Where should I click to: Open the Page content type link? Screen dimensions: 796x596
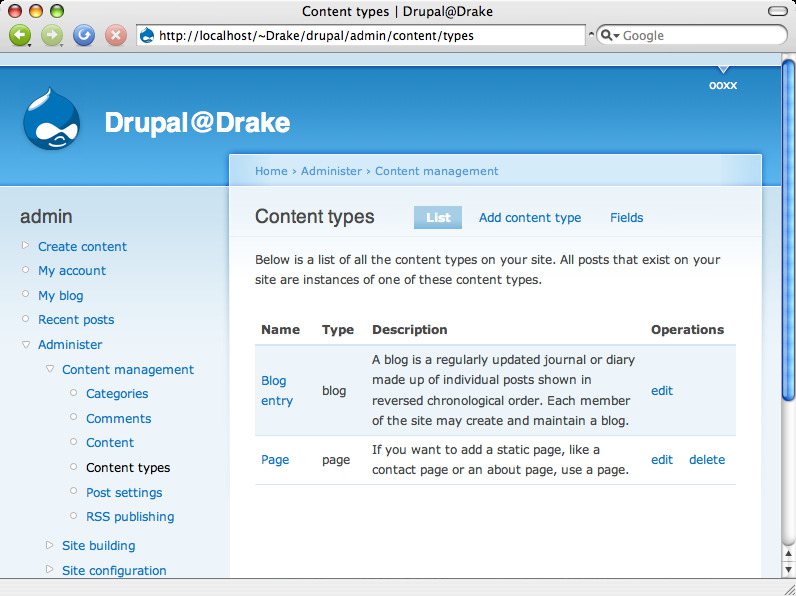[x=275, y=459]
